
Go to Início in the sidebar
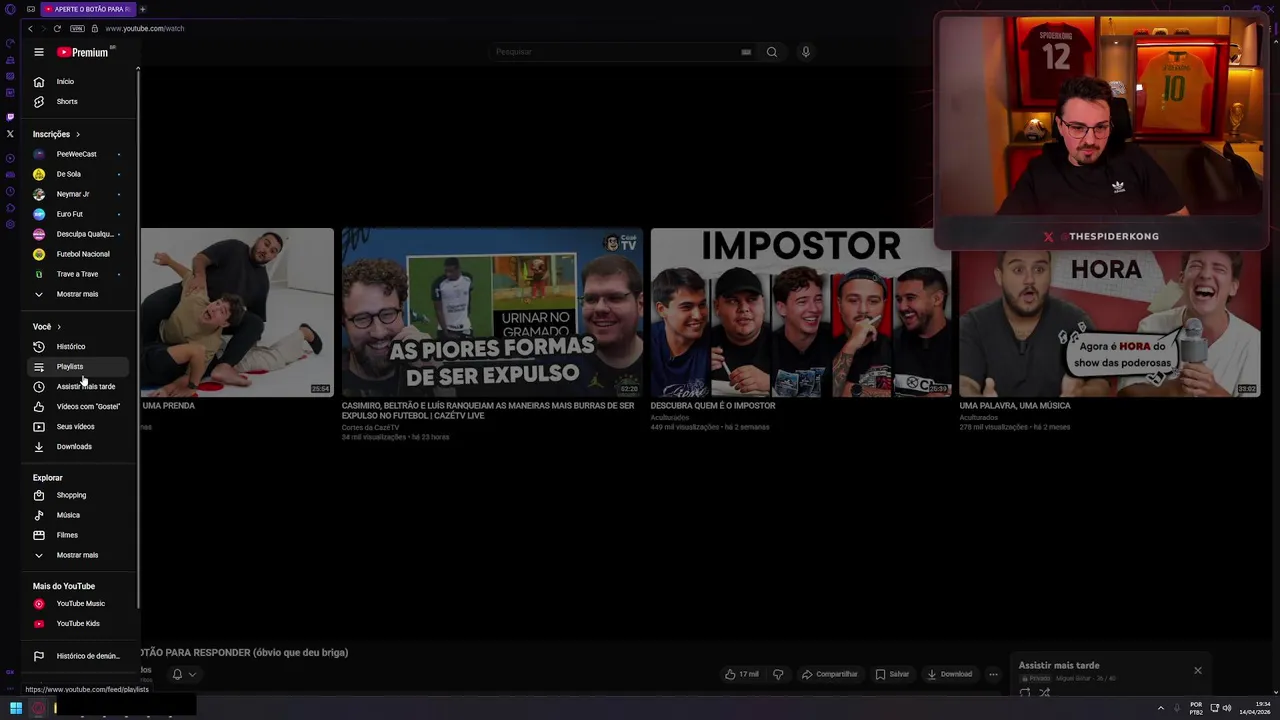coord(80,81)
